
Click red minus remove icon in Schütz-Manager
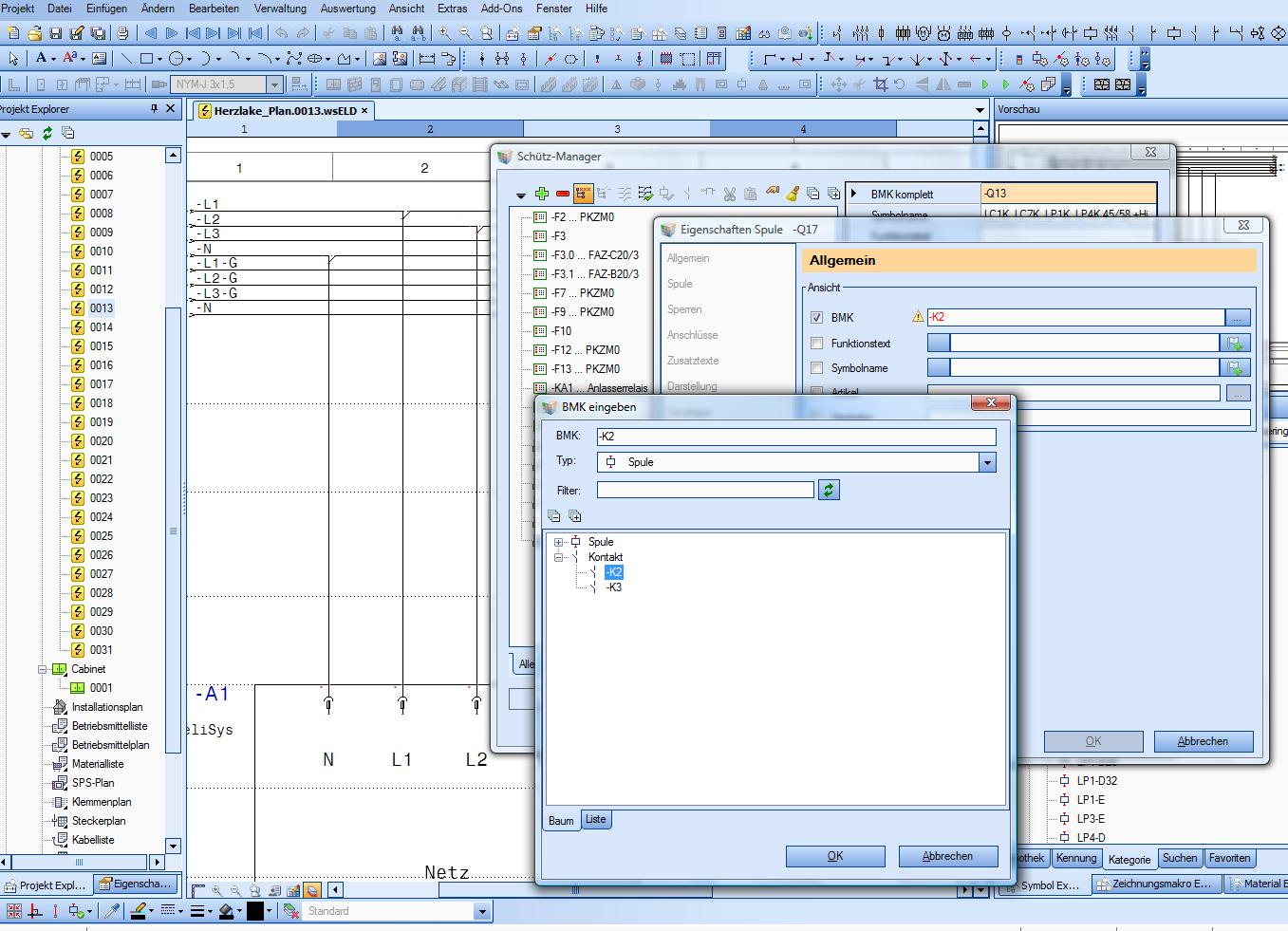tap(563, 194)
